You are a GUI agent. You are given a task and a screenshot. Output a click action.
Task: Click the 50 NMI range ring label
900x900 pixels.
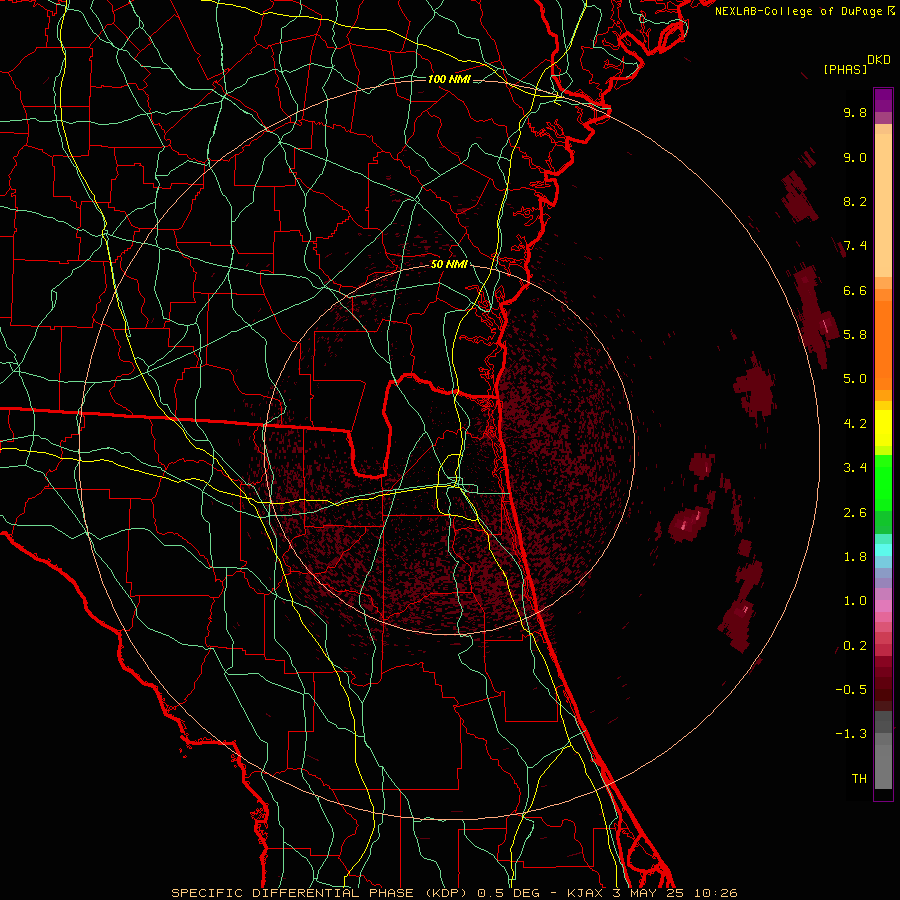(x=449, y=264)
